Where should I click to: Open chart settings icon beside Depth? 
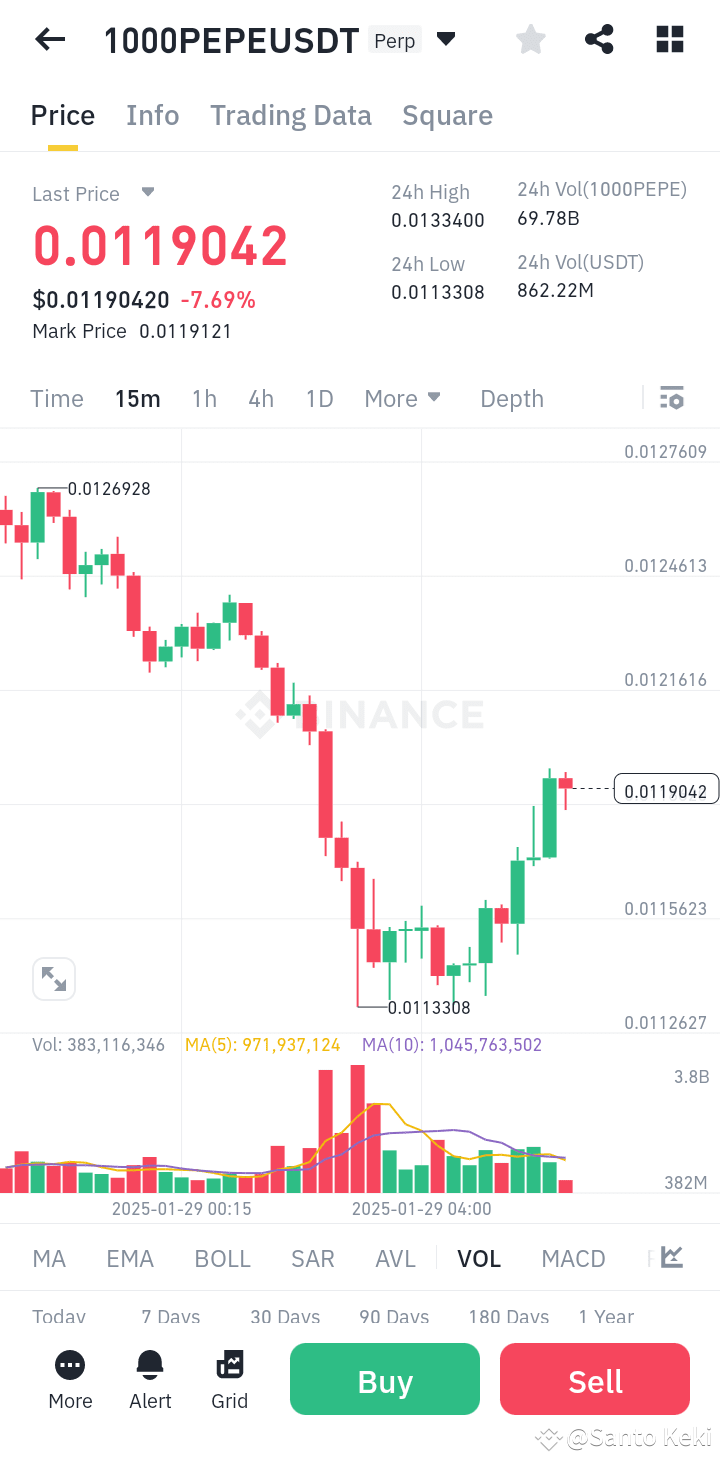671,397
